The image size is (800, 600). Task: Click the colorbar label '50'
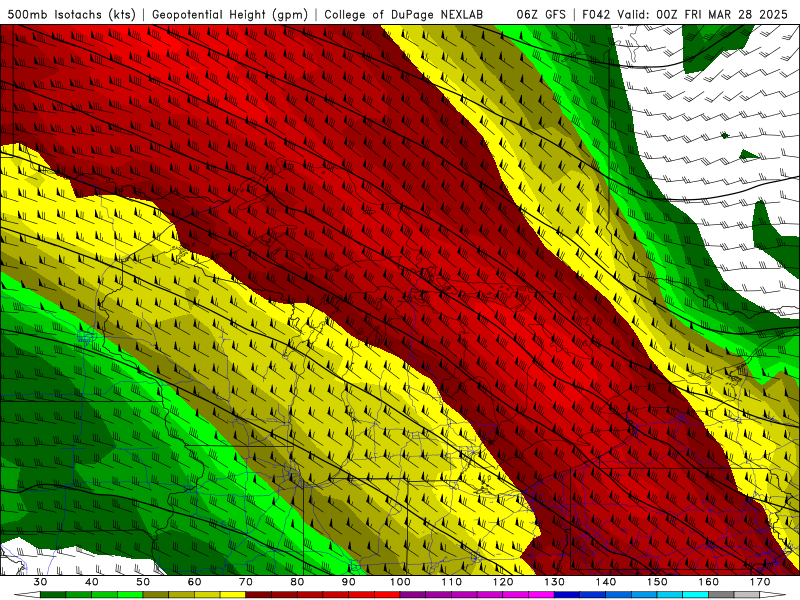143,582
